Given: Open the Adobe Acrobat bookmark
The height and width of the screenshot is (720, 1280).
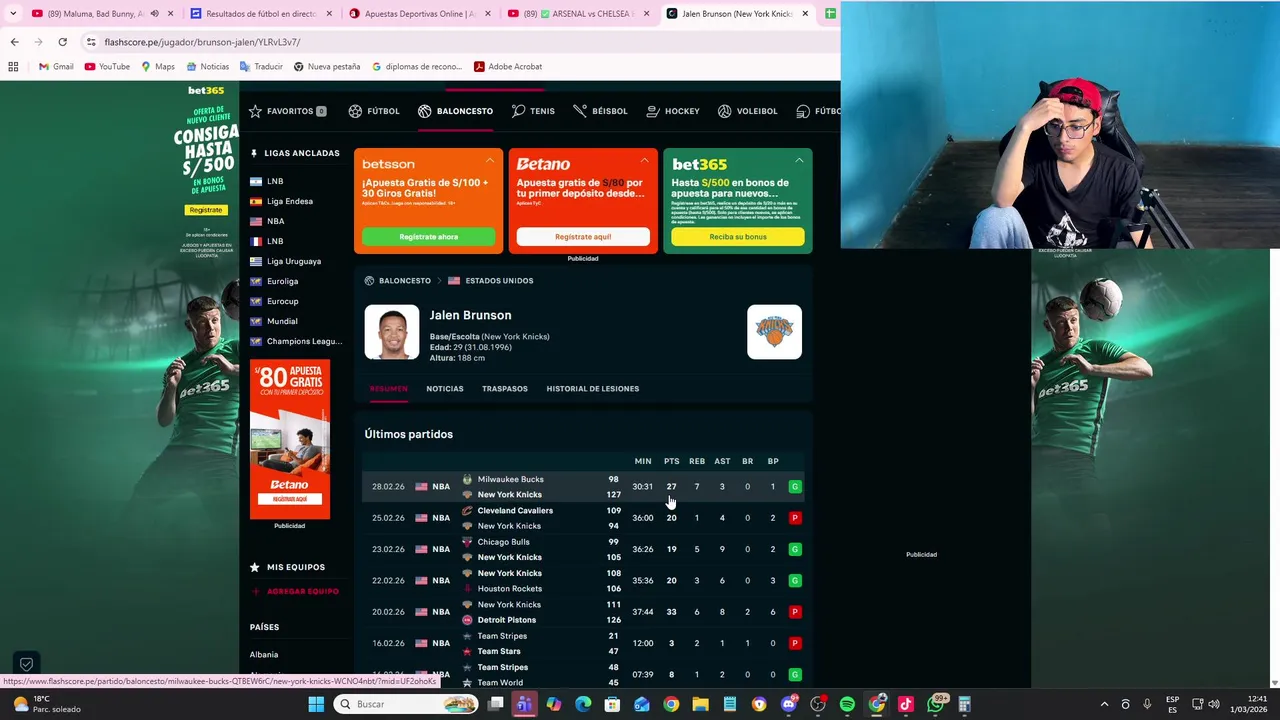Looking at the screenshot, I should click(508, 67).
